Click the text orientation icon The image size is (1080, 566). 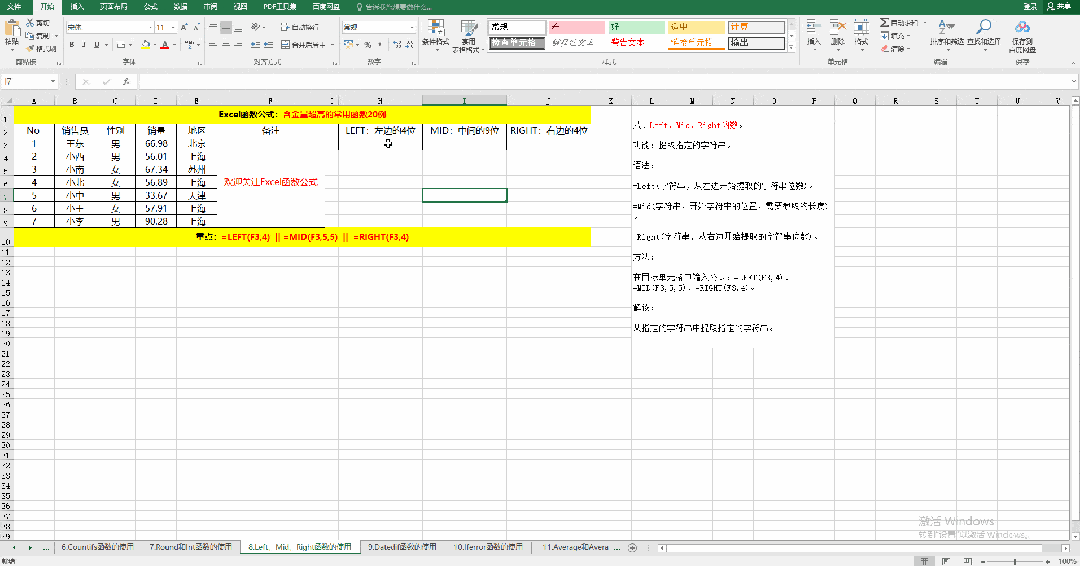(x=256, y=27)
